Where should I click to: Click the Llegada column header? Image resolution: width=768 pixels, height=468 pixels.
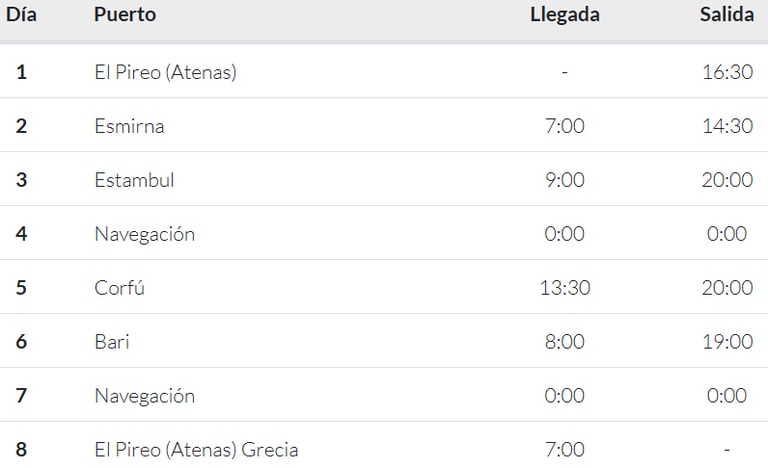[565, 15]
